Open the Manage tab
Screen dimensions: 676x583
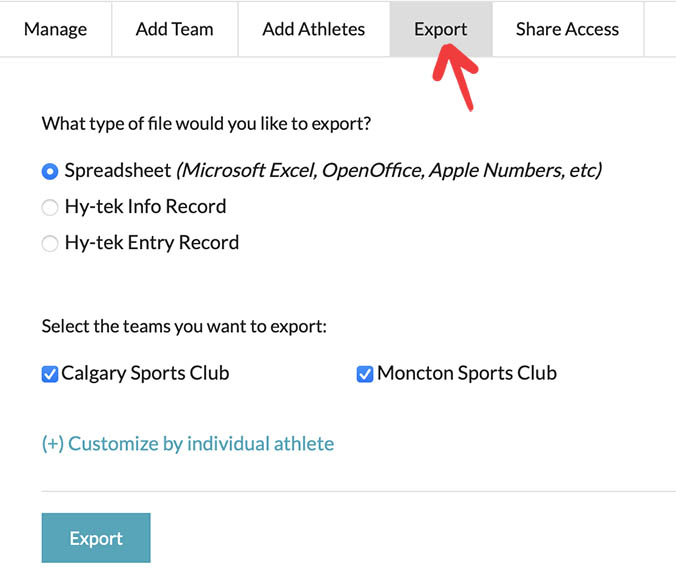tap(55, 28)
